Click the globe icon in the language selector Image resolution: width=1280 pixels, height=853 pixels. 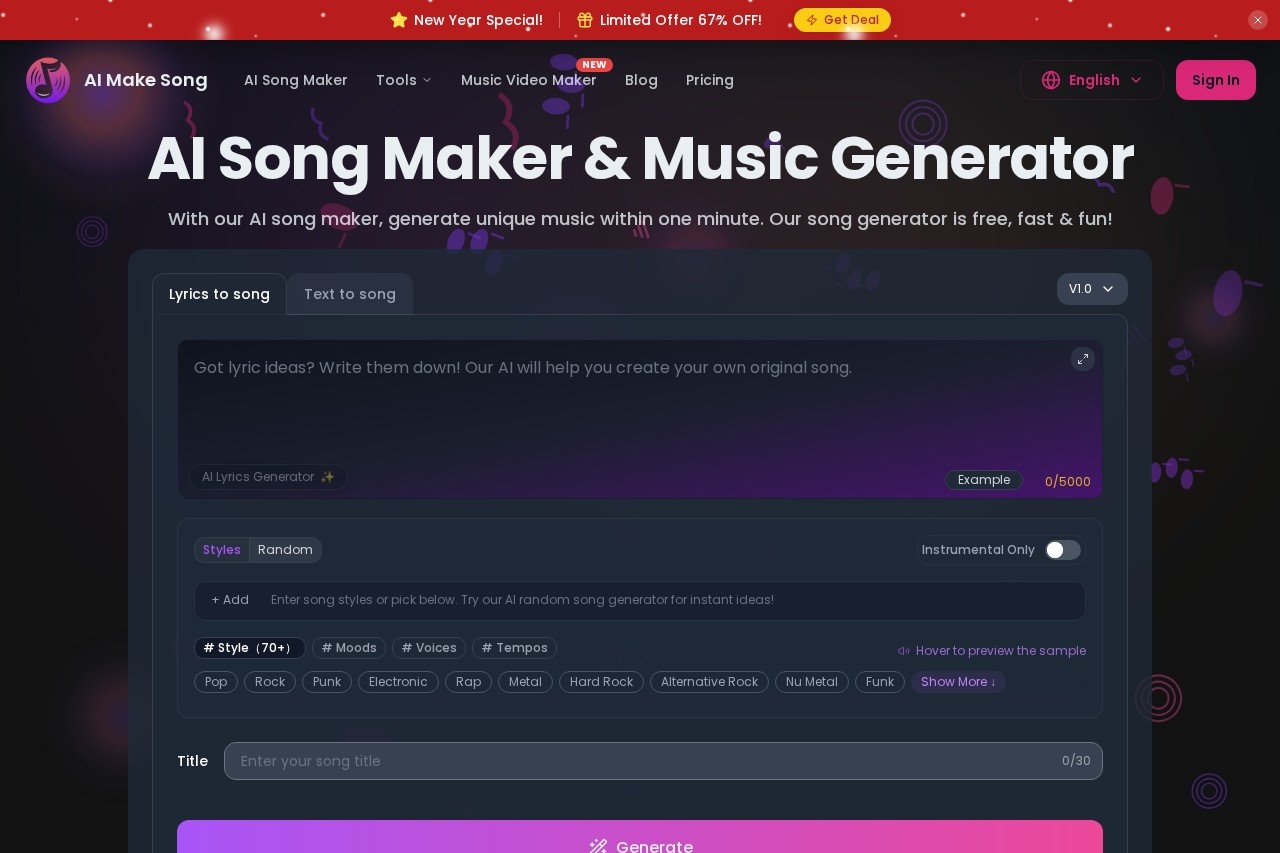[x=1050, y=80]
